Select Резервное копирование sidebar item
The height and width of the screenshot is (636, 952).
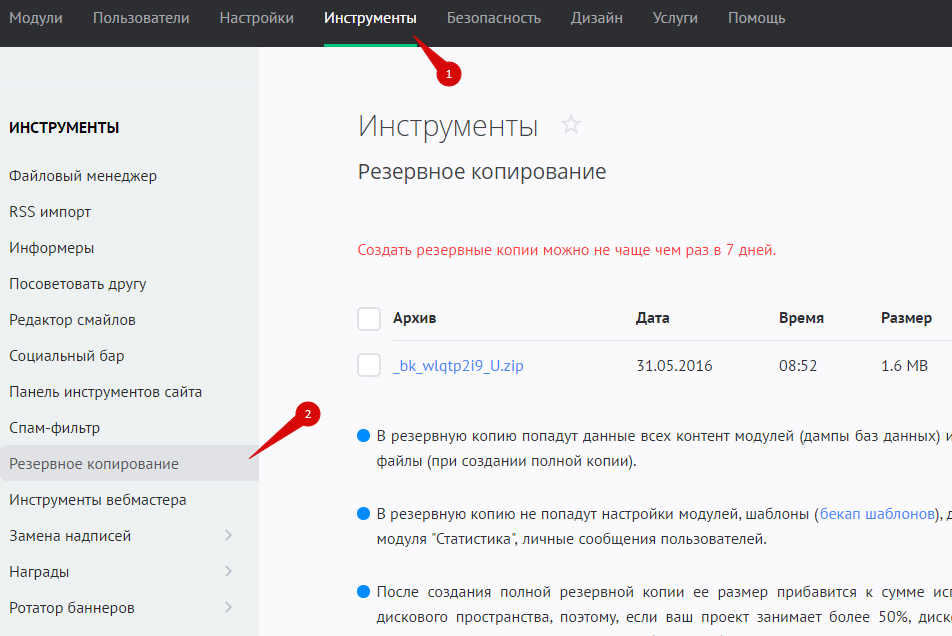pos(94,464)
